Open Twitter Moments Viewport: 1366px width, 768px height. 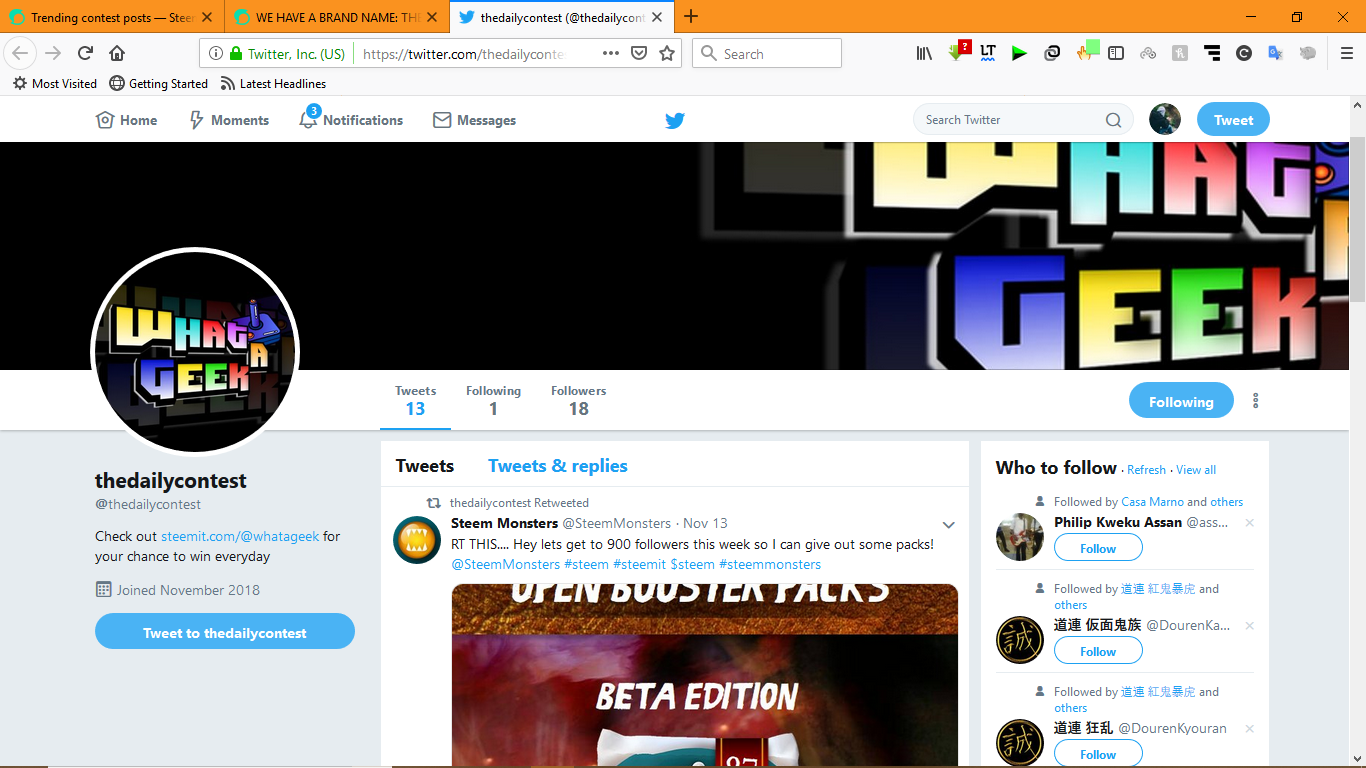coord(229,120)
